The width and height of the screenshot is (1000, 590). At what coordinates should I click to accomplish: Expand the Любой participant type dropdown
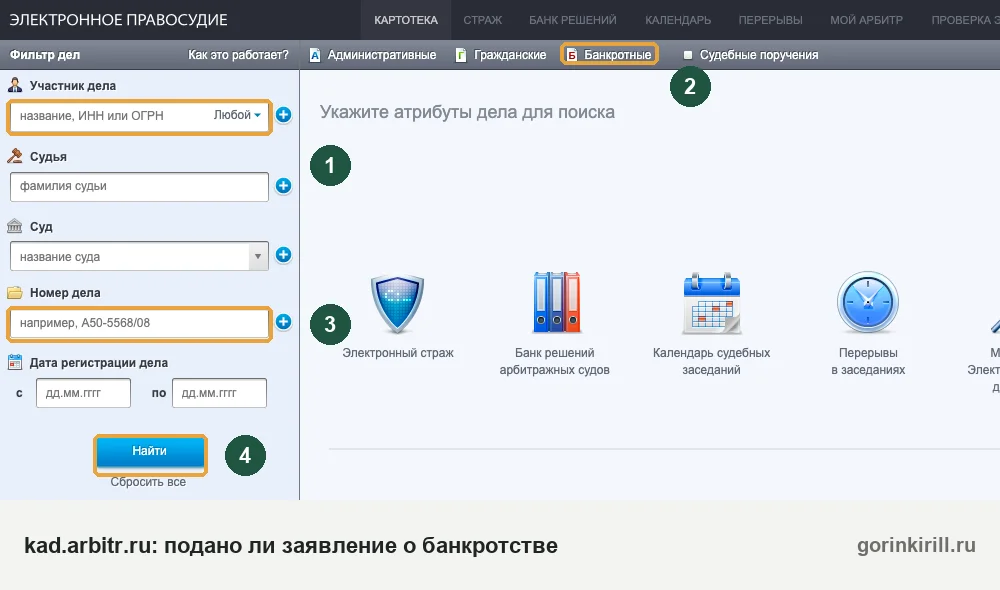pos(237,115)
